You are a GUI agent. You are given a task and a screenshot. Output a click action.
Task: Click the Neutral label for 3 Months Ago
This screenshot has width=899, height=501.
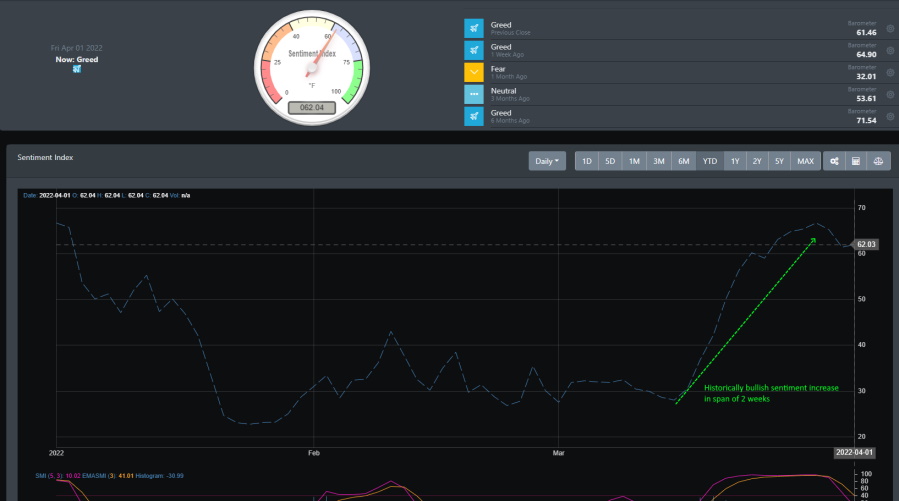503,91
